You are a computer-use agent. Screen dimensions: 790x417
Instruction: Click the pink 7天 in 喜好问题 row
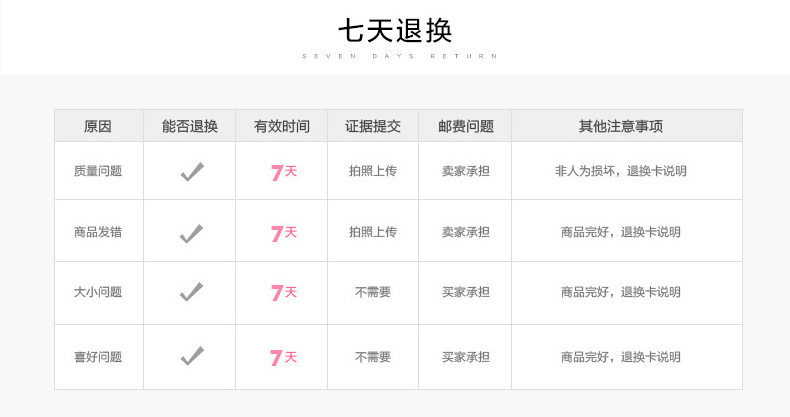coord(283,357)
